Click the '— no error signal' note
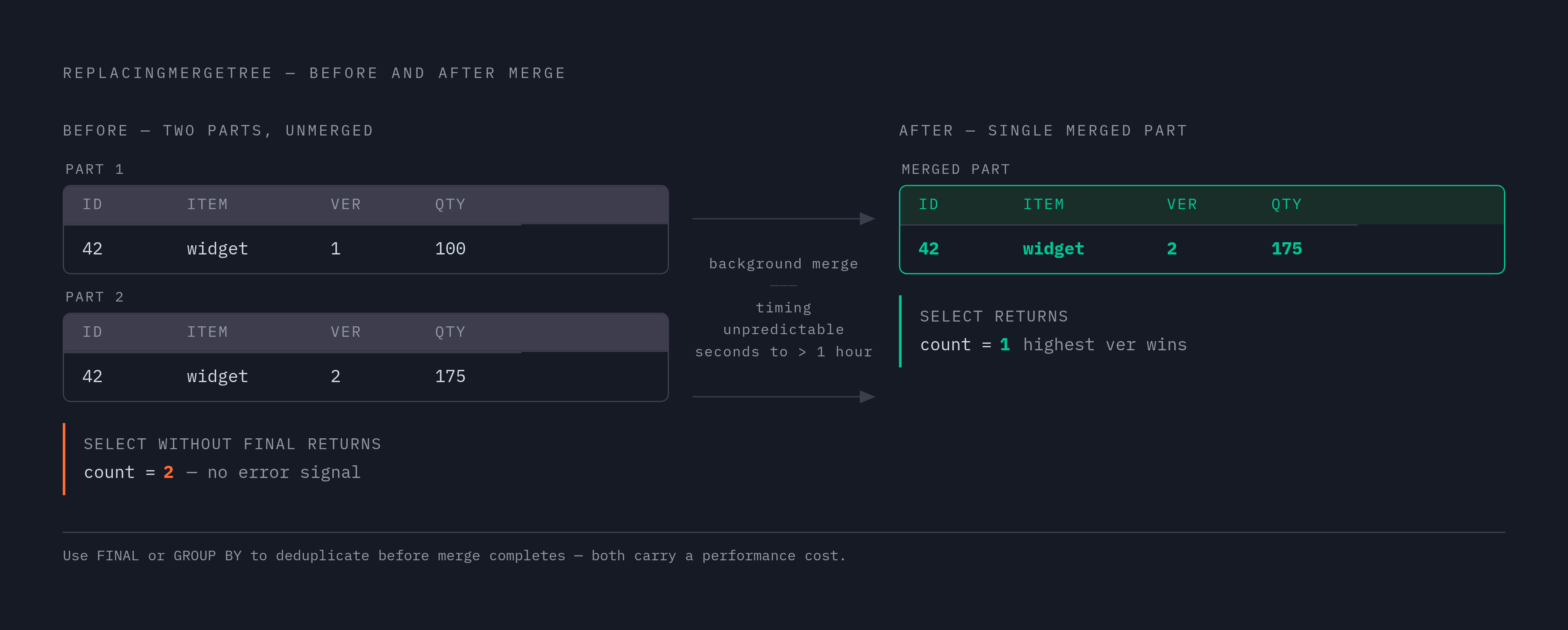The width and height of the screenshot is (1568, 630). [273, 473]
